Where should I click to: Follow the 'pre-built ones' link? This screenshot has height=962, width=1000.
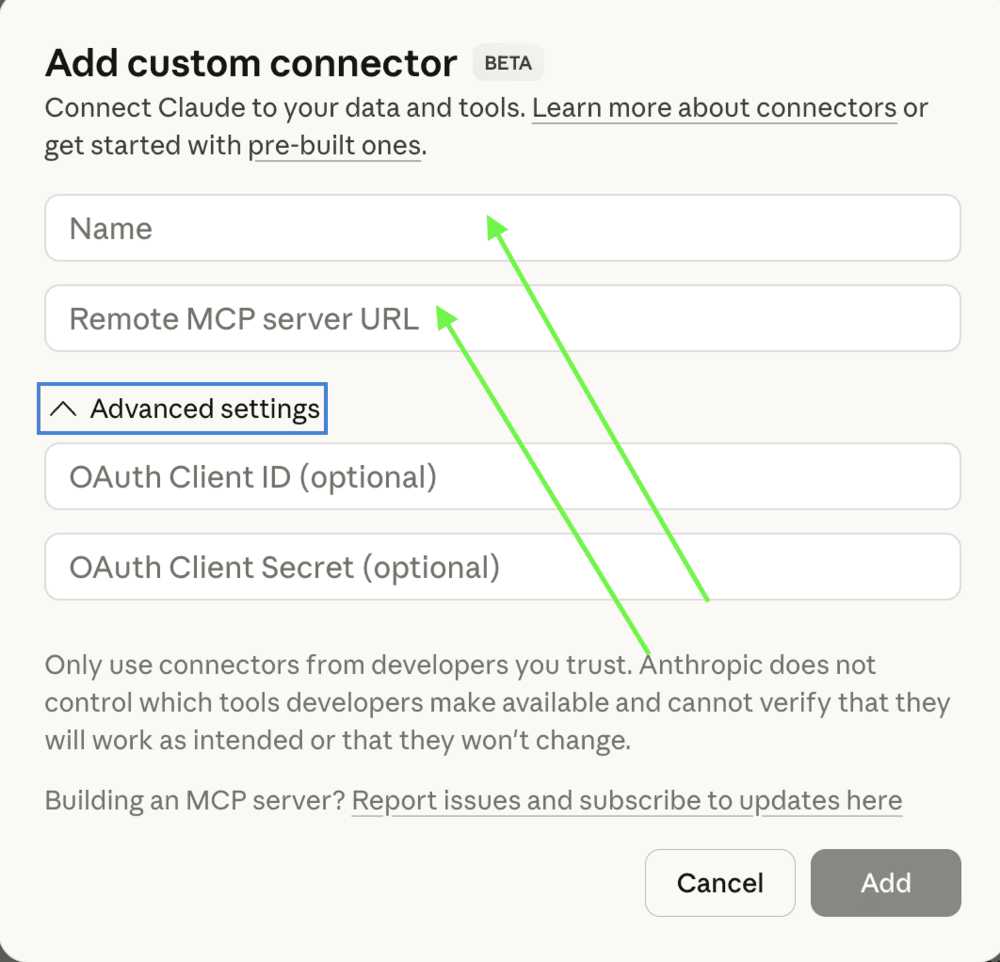(335, 145)
